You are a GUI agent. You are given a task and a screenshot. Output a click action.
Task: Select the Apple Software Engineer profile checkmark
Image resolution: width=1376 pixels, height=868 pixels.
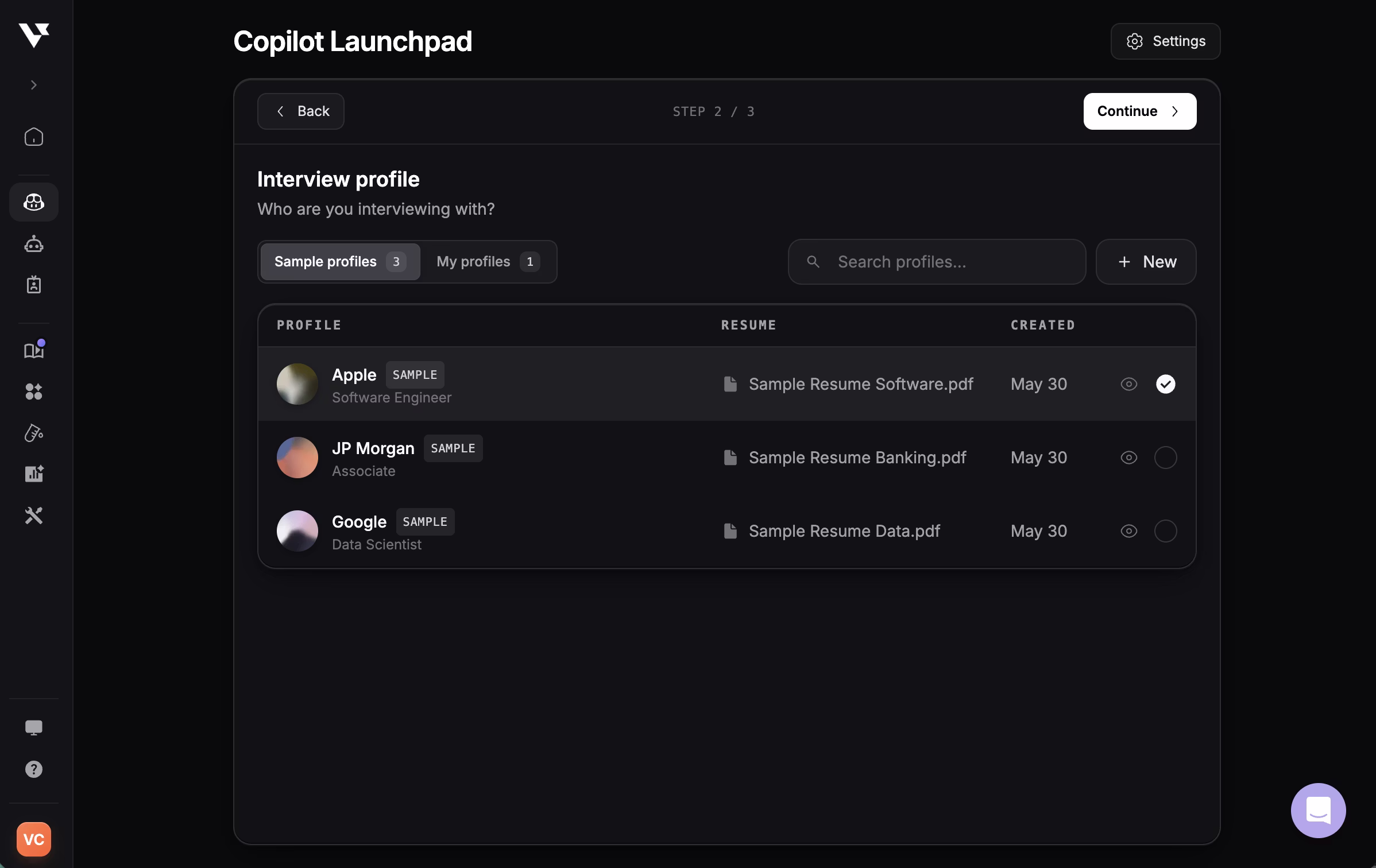point(1166,384)
